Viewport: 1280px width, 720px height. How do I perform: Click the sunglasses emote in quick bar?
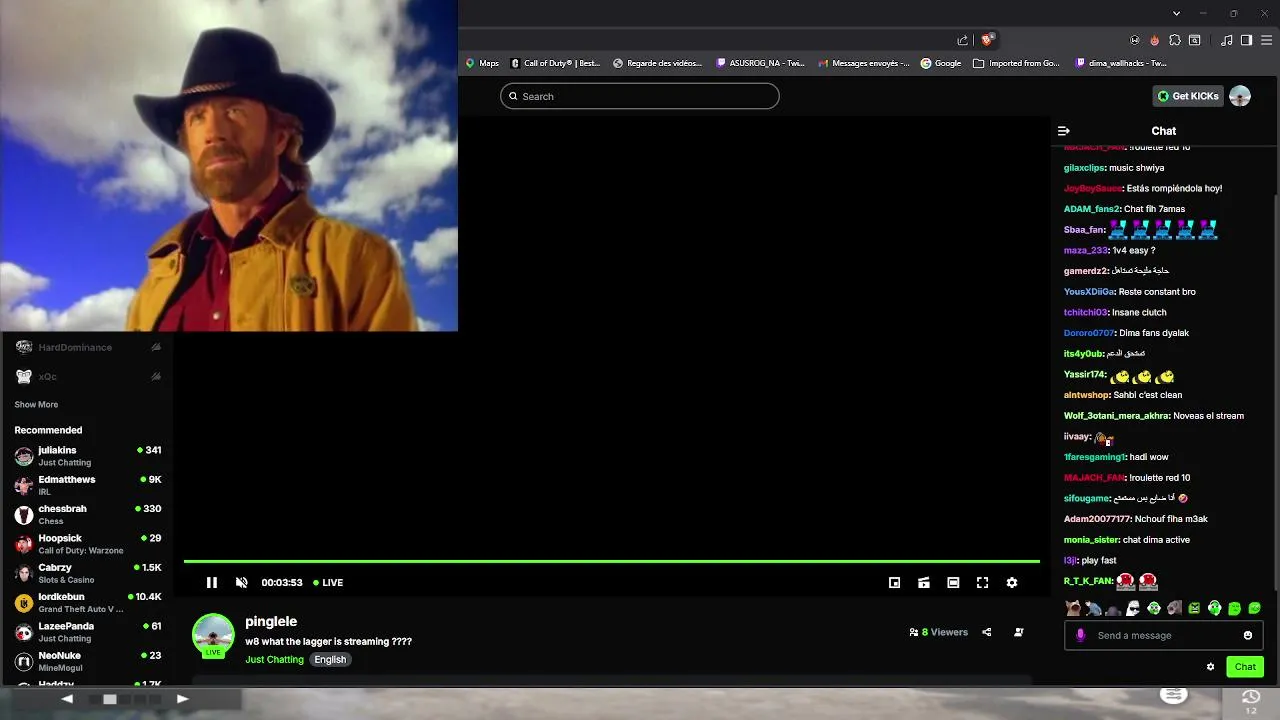tap(1133, 608)
